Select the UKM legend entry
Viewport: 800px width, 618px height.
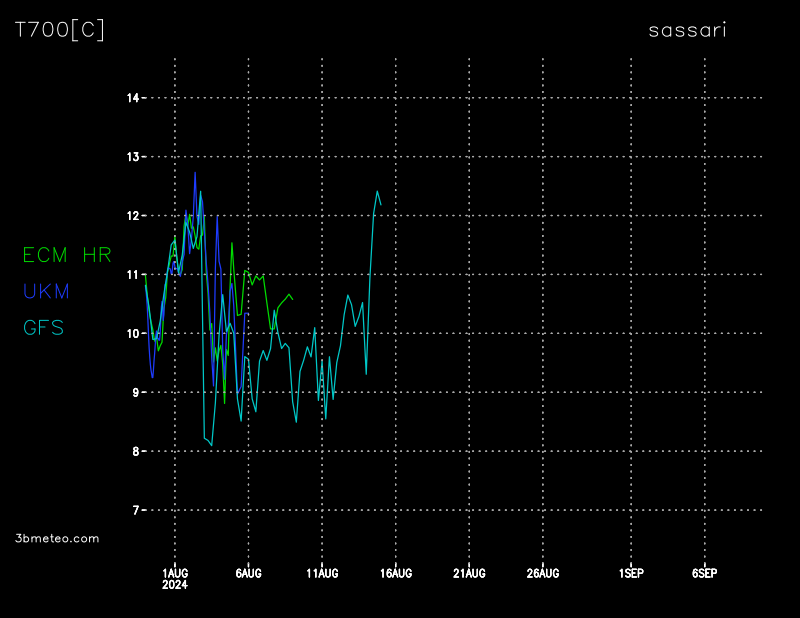coord(46,291)
